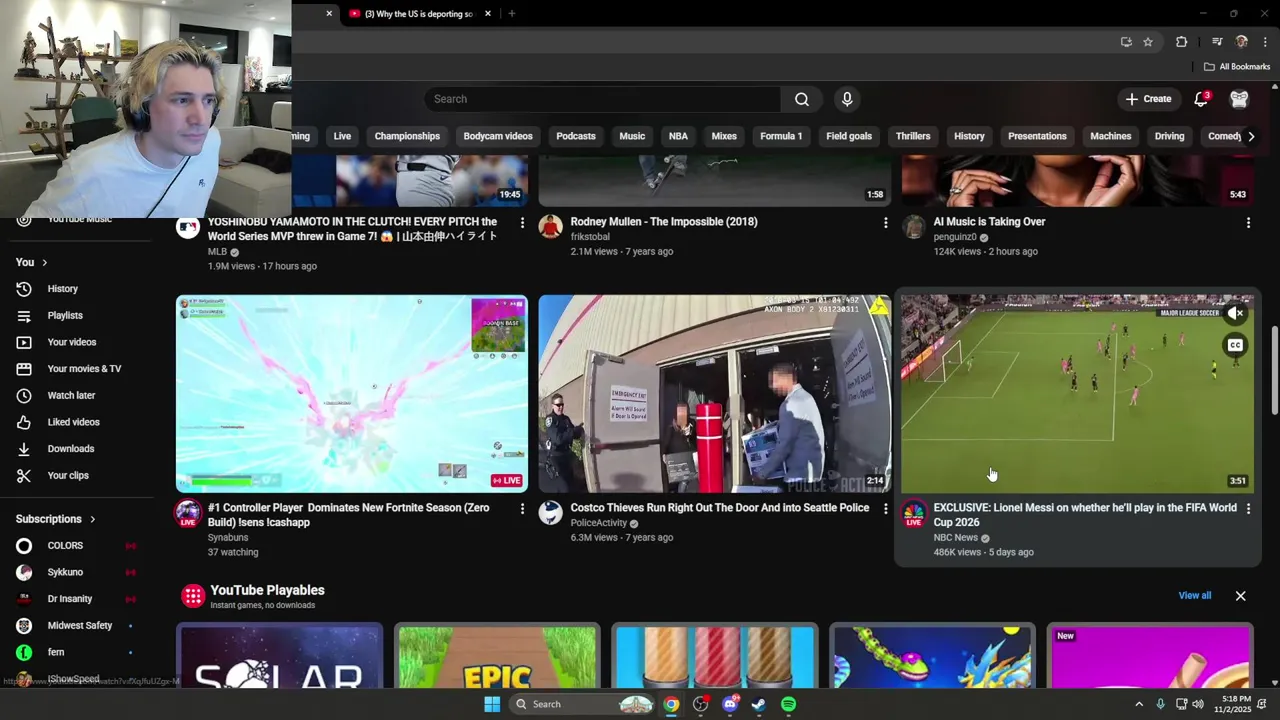
Task: Open options for Yamamoto World Series video
Action: coord(521,223)
